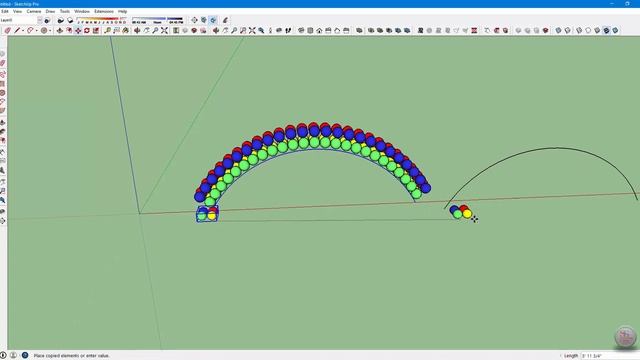Go to Previous camera view
The width and height of the screenshot is (640, 360).
[261, 30]
